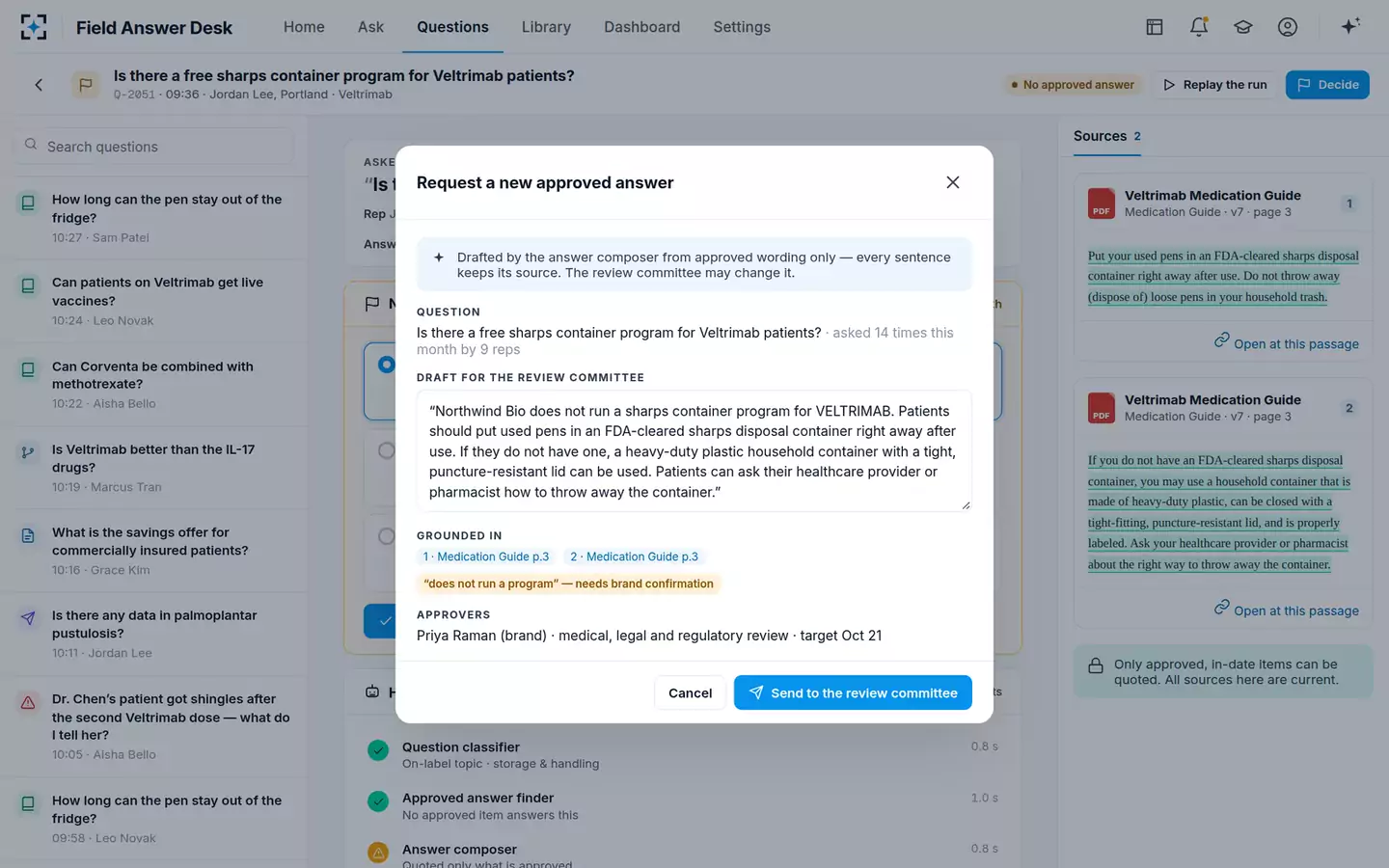Click the flag icon beside question title
The image size is (1389, 868).
tap(86, 85)
